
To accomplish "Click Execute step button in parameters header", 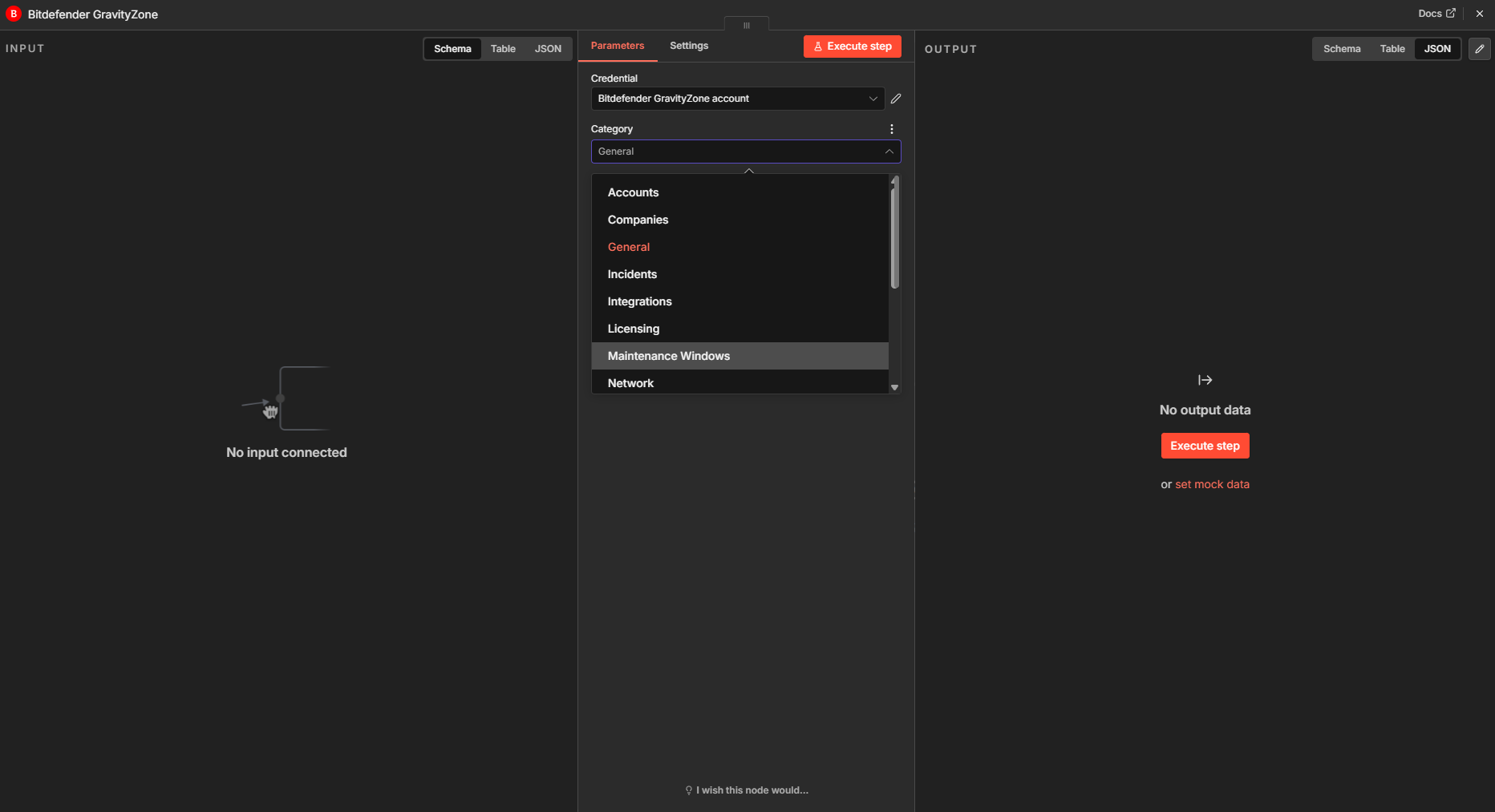I will click(x=853, y=46).
